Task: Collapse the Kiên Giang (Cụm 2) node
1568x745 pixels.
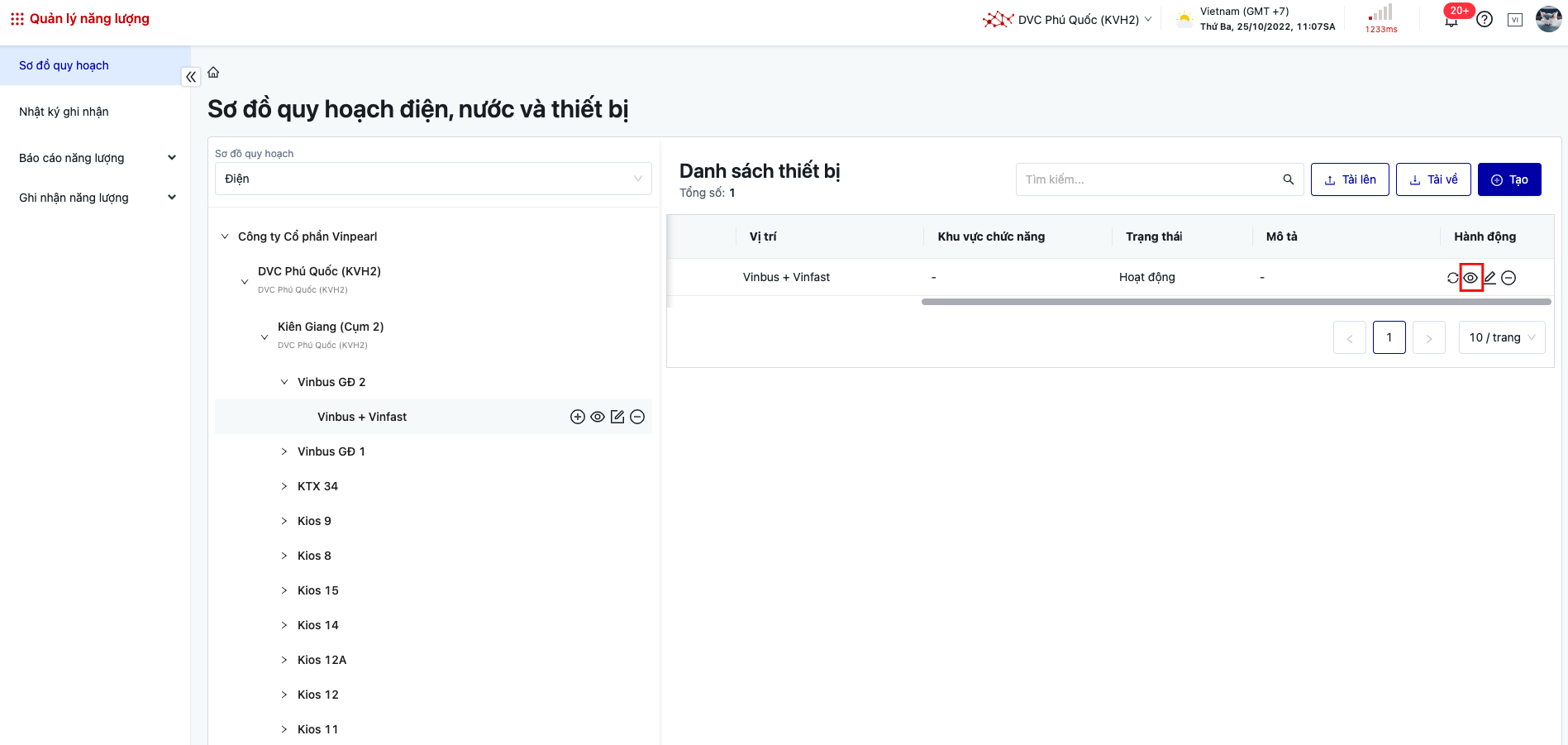Action: [x=265, y=337]
